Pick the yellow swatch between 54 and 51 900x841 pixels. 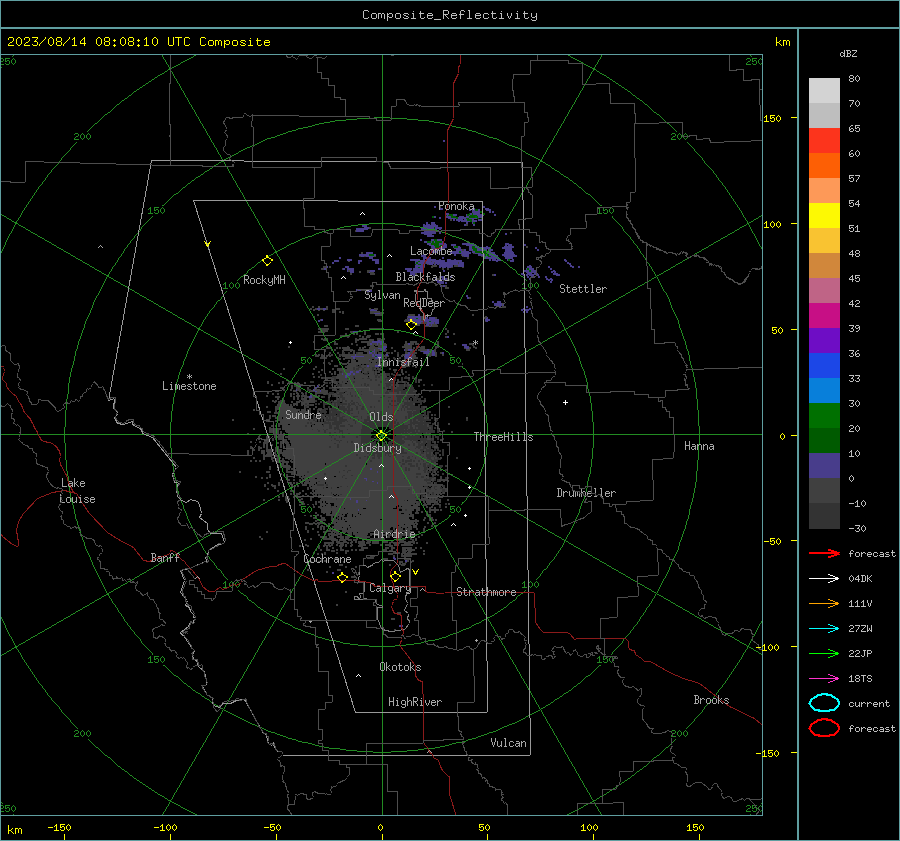point(824,216)
